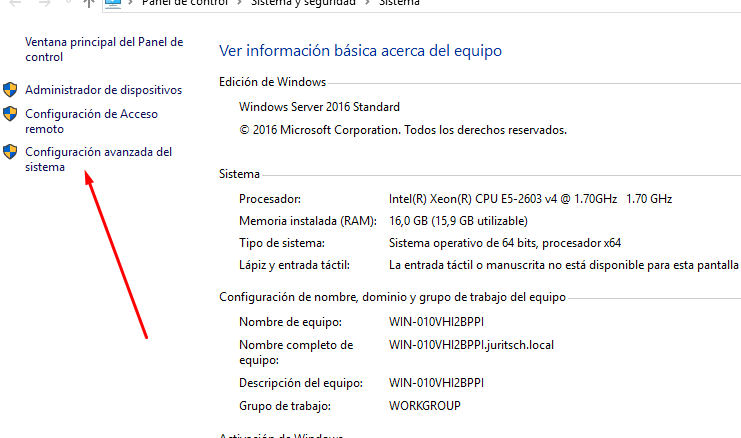Click shield icon beside Administrador de dispositivos
The width and height of the screenshot is (741, 438).
click(x=10, y=89)
